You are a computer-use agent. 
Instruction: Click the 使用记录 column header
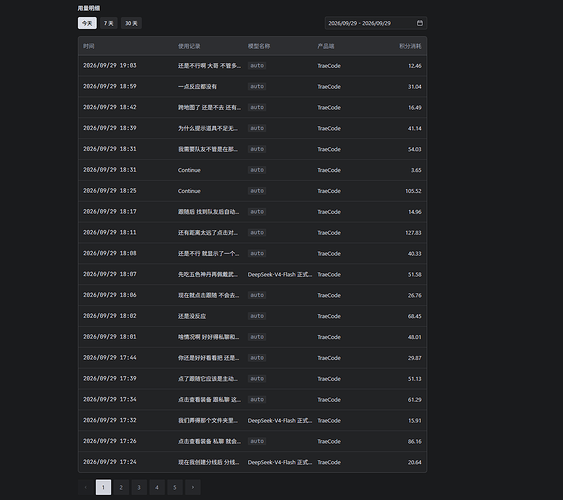[x=189, y=46]
